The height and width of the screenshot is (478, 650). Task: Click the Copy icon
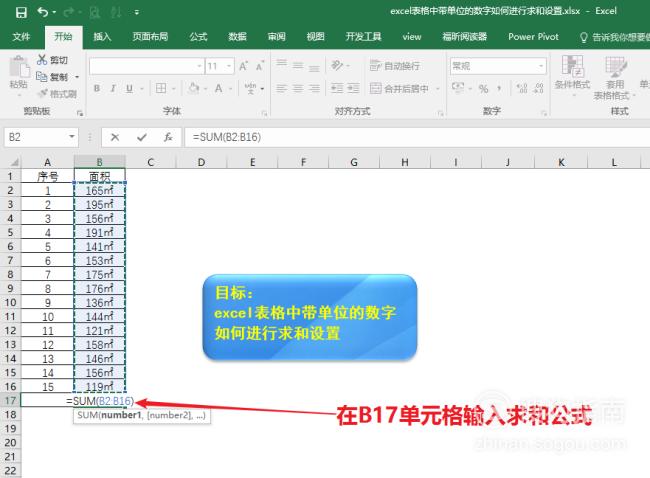41,77
